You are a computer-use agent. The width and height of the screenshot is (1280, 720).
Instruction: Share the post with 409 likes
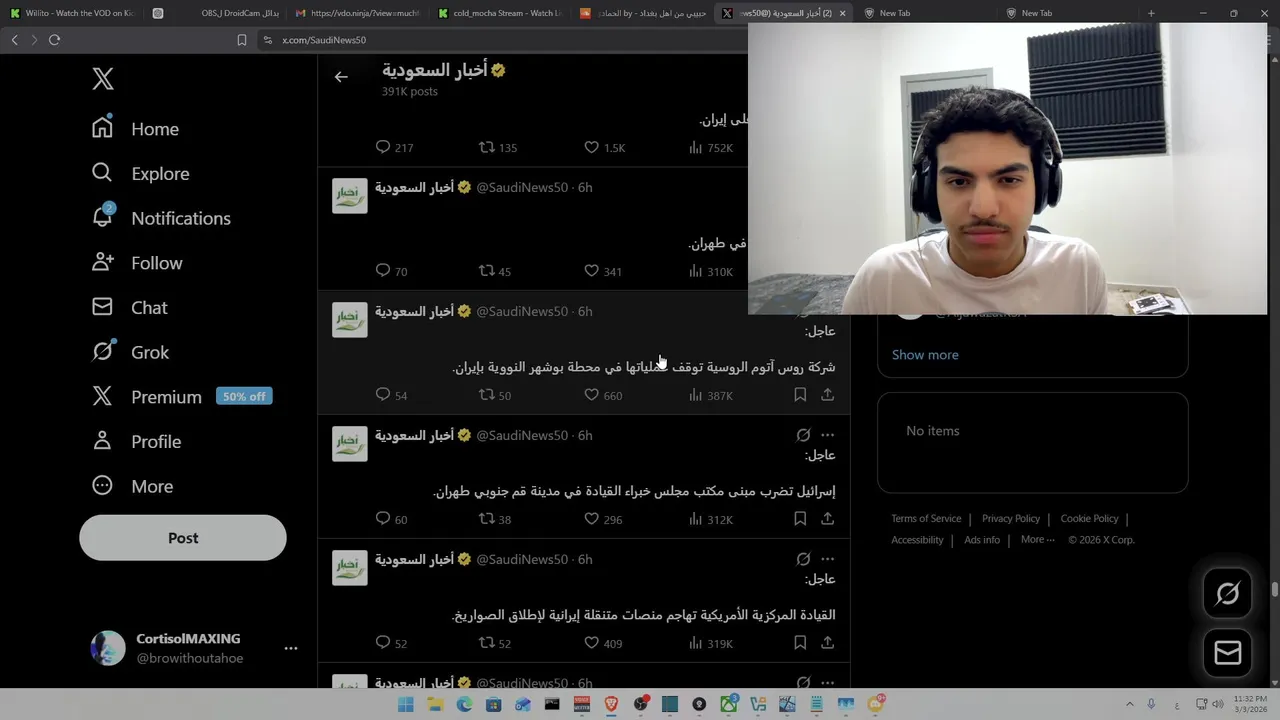(828, 643)
